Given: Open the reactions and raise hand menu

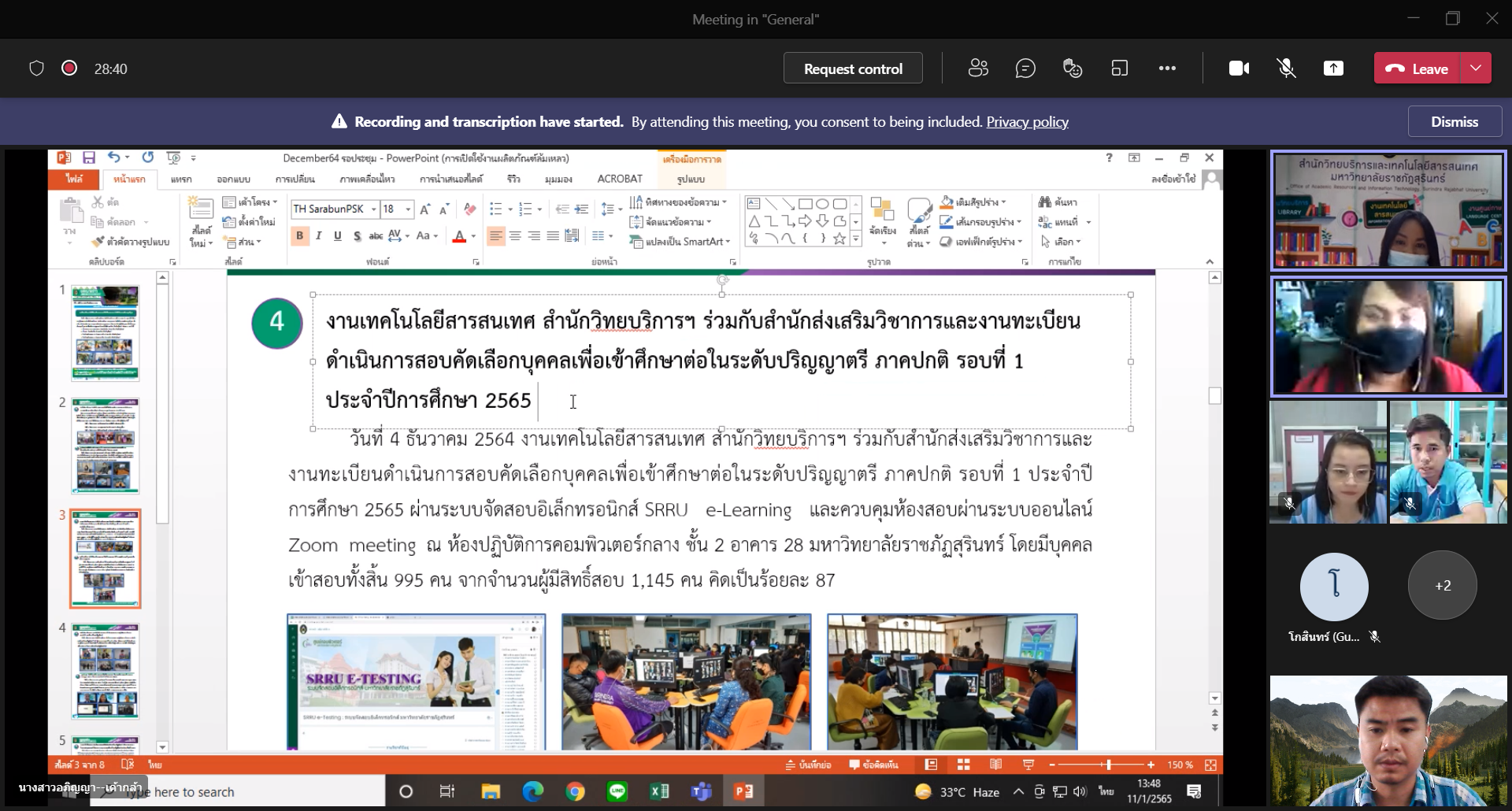Looking at the screenshot, I should (1073, 69).
